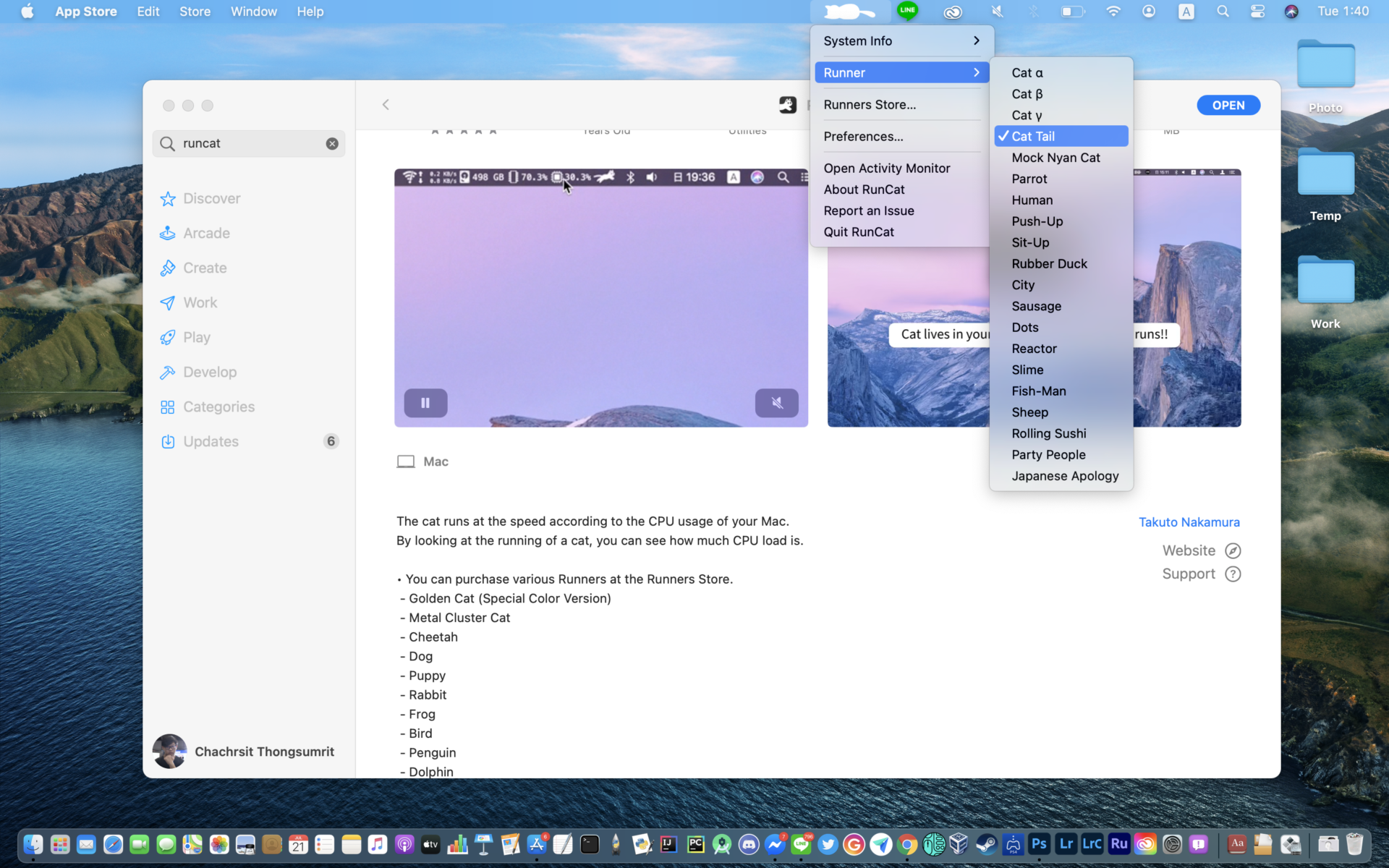Pick the Party People runner
This screenshot has height=868, width=1389.
[1061, 455]
